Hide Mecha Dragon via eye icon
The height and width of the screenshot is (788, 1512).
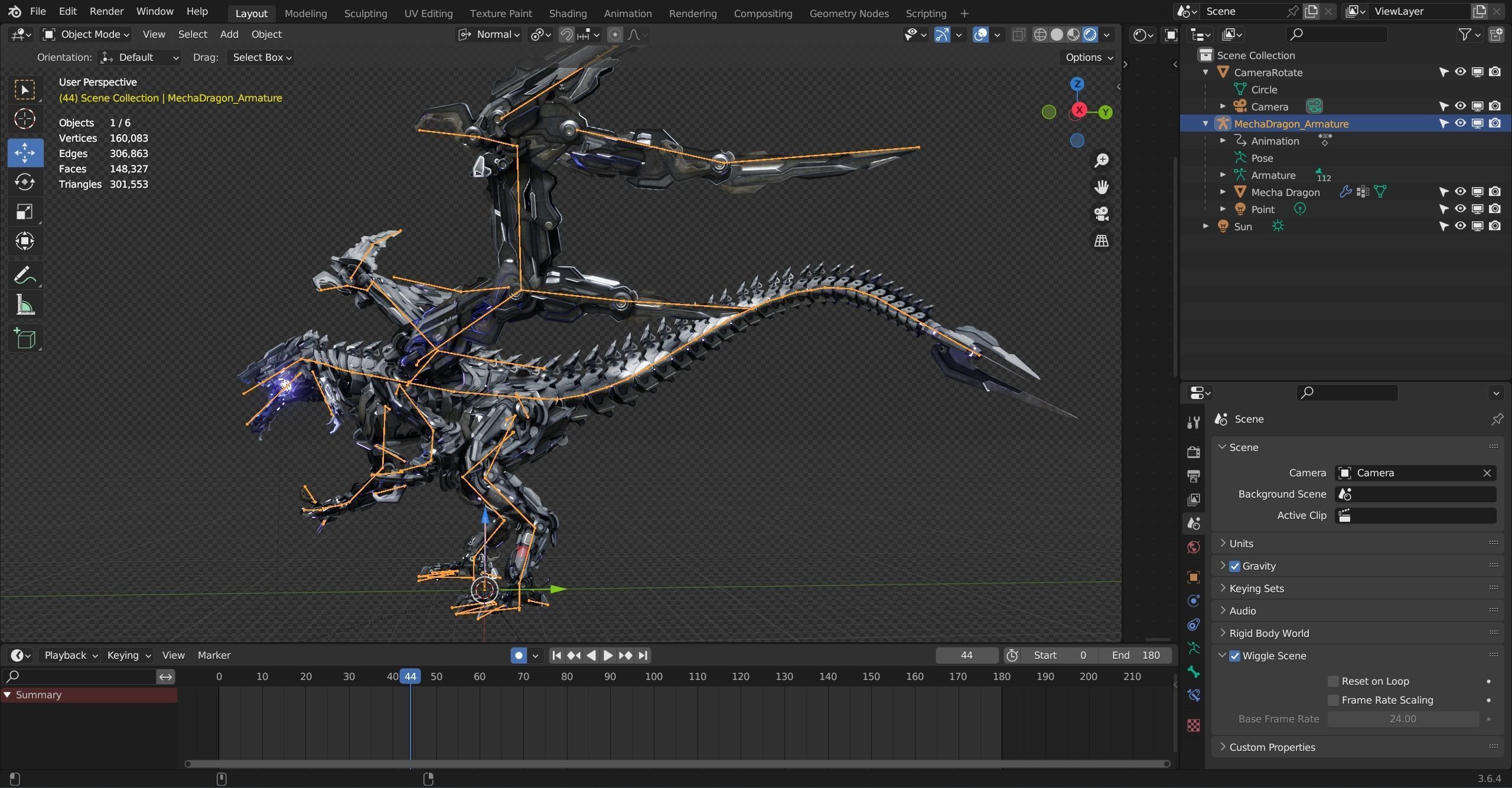pos(1460,192)
